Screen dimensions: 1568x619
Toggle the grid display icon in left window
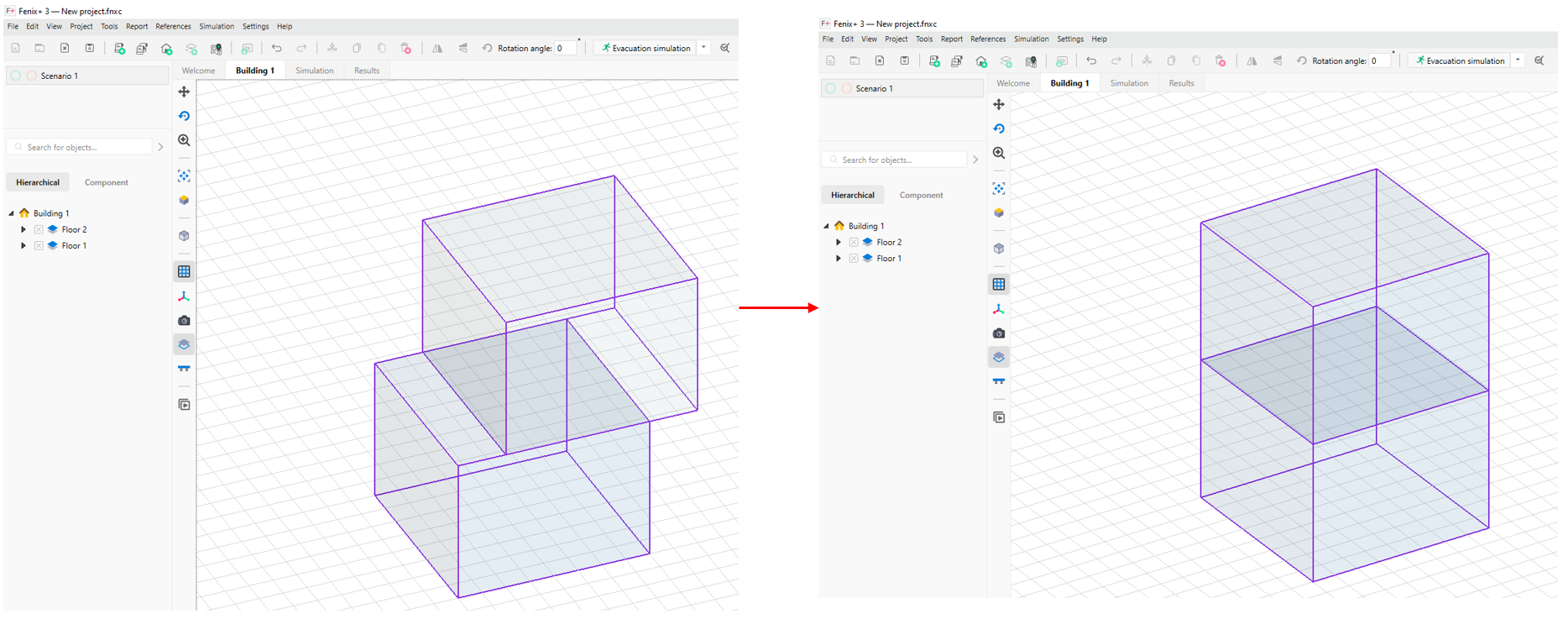[184, 271]
